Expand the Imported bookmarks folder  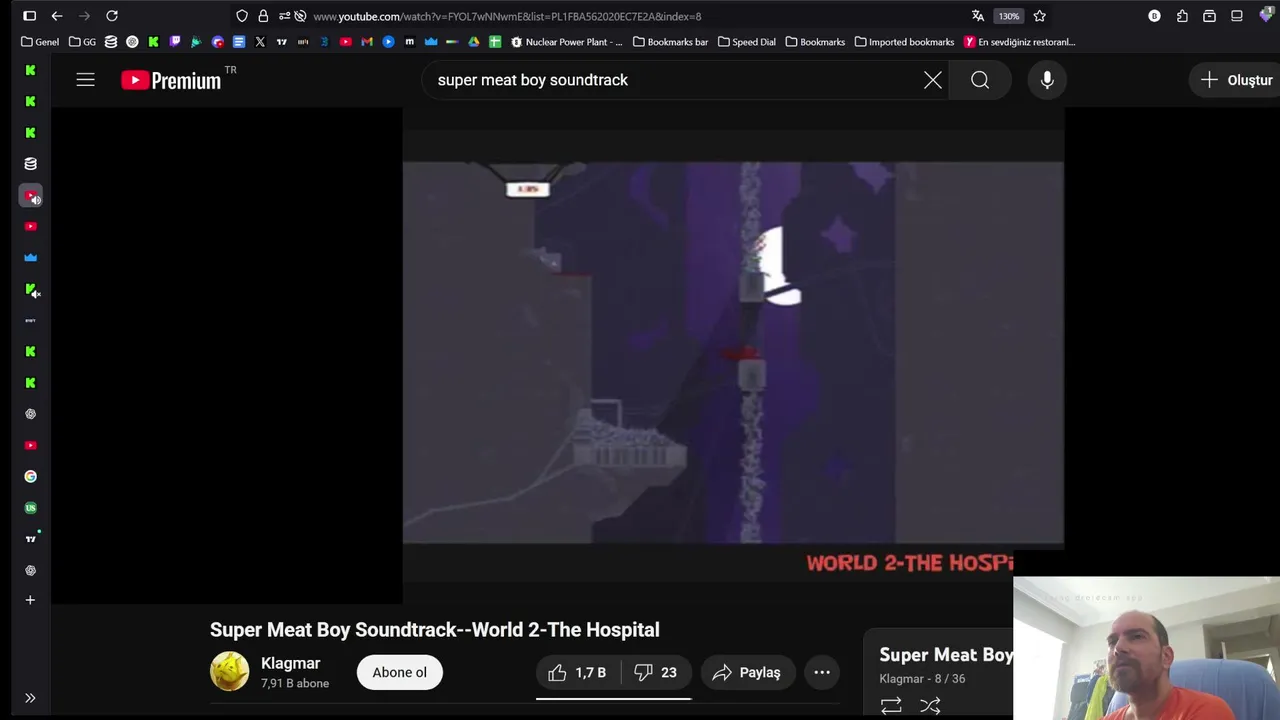(x=904, y=42)
